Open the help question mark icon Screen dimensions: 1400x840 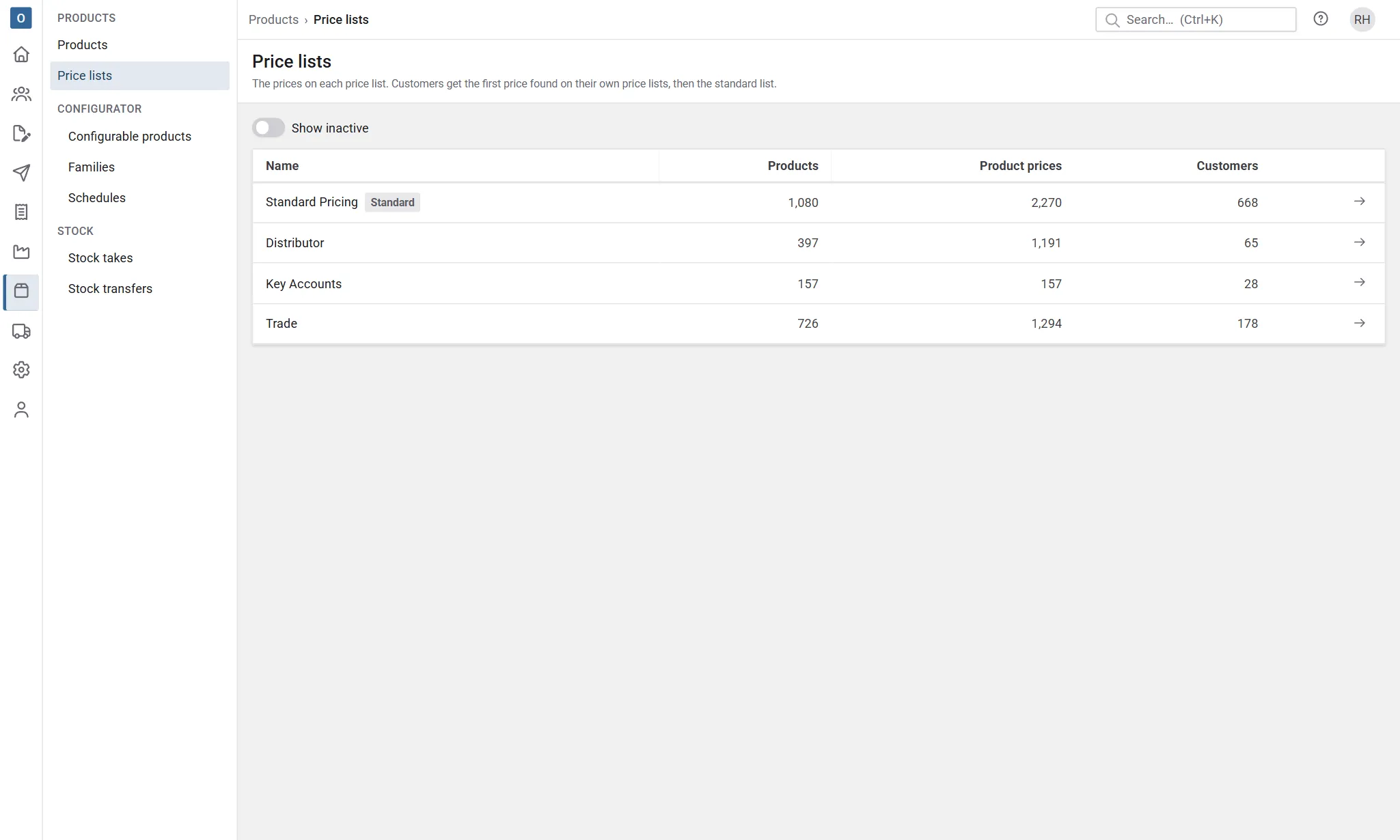(1321, 19)
